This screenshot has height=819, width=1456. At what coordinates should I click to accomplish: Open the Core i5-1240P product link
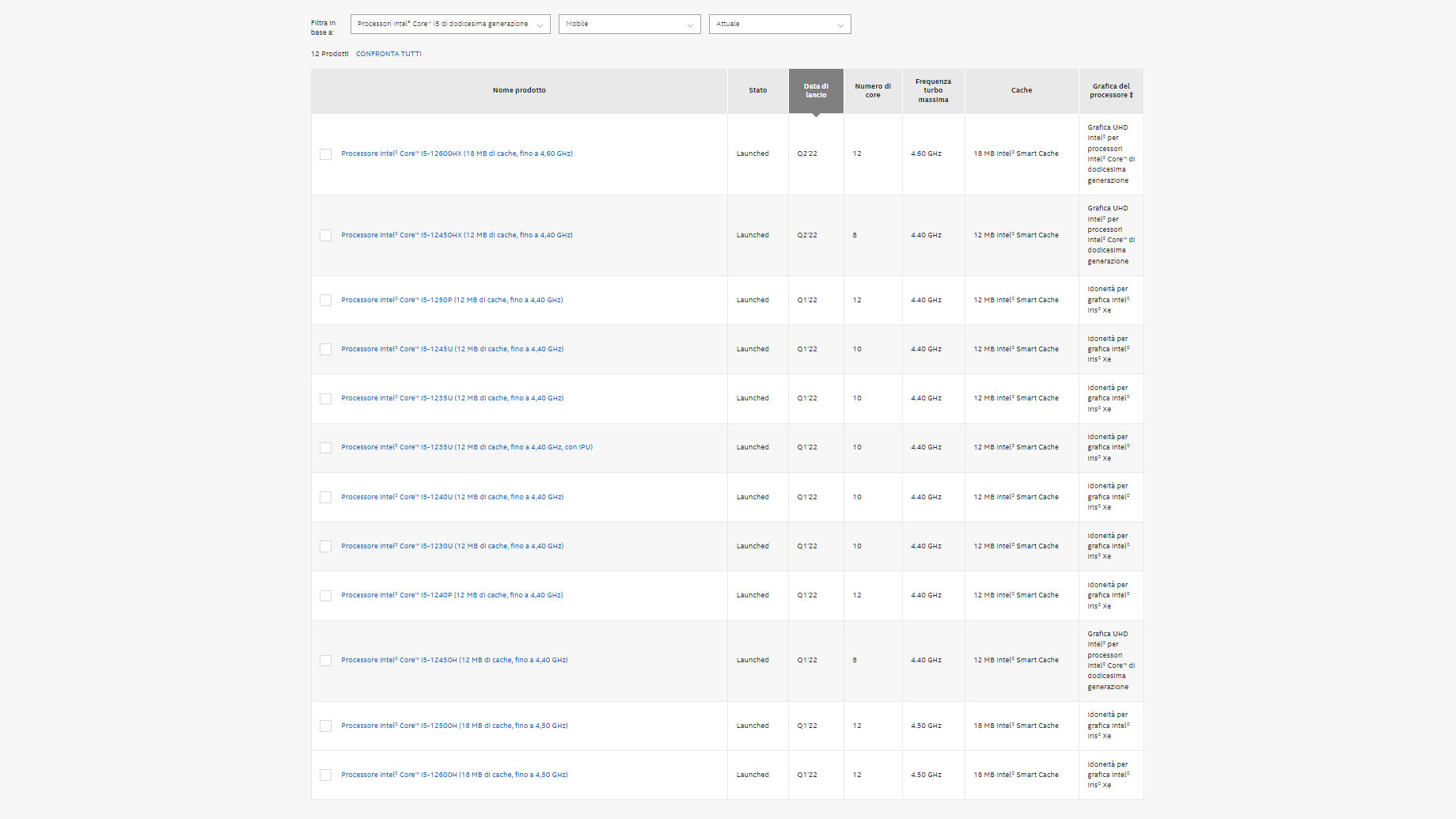452,595
